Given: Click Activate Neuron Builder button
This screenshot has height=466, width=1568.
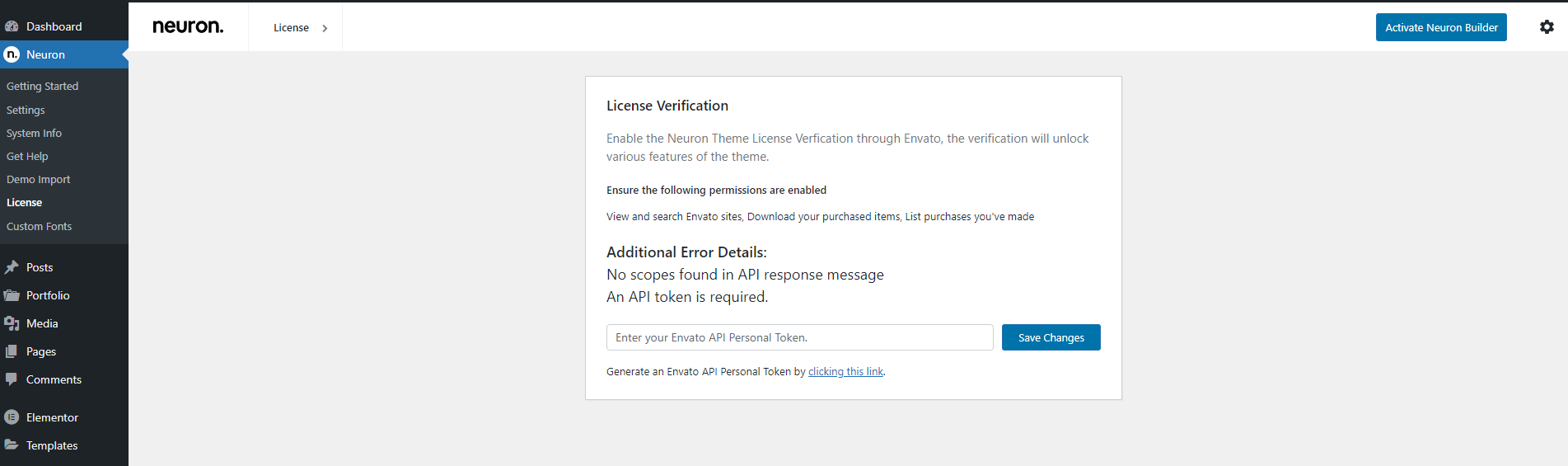Looking at the screenshot, I should [1441, 27].
